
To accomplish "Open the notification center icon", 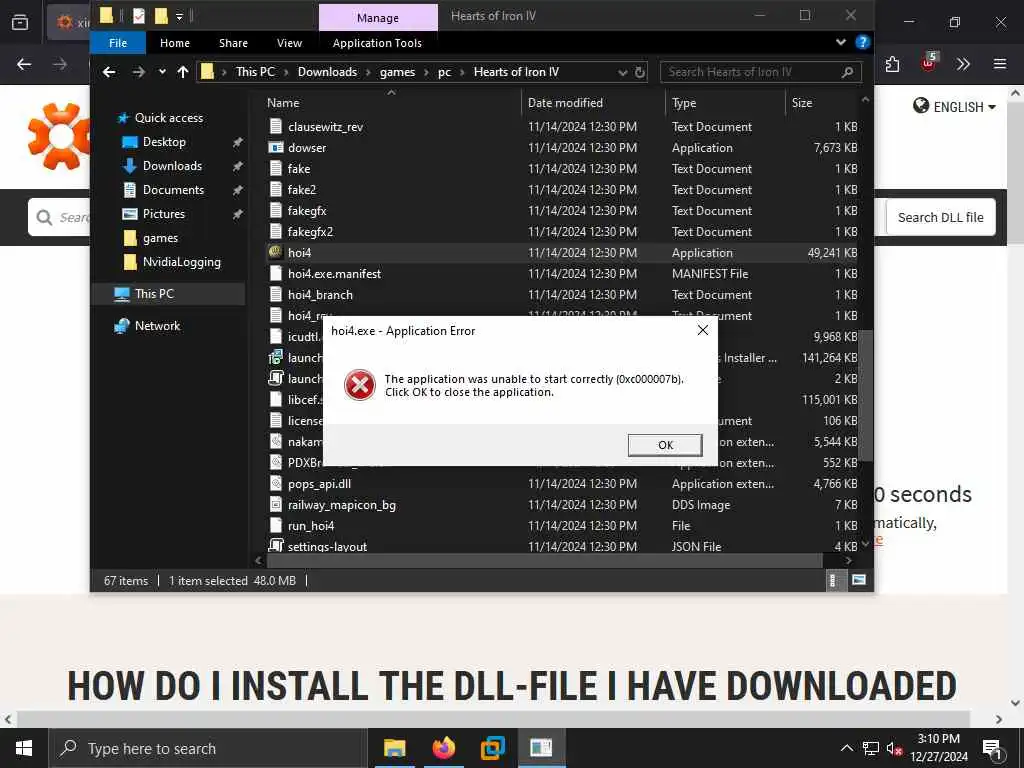I will [992, 748].
